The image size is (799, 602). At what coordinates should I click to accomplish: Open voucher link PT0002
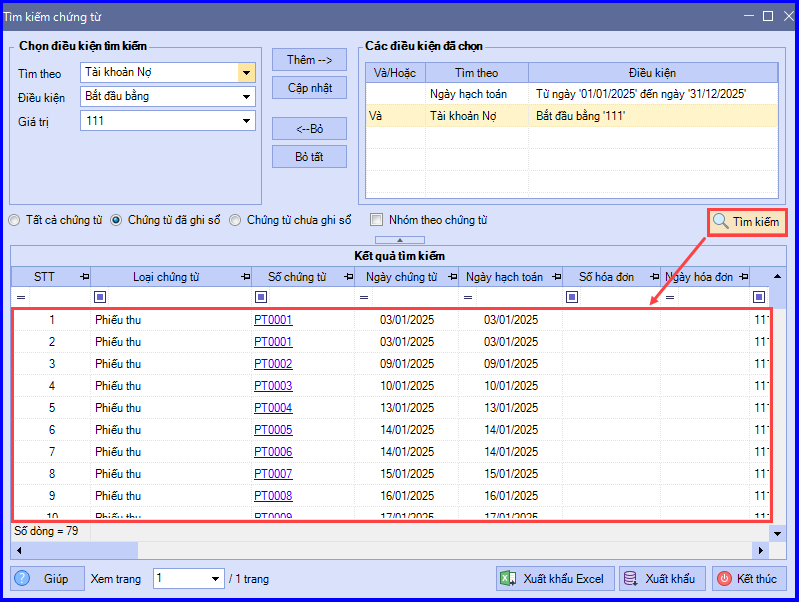coord(273,363)
